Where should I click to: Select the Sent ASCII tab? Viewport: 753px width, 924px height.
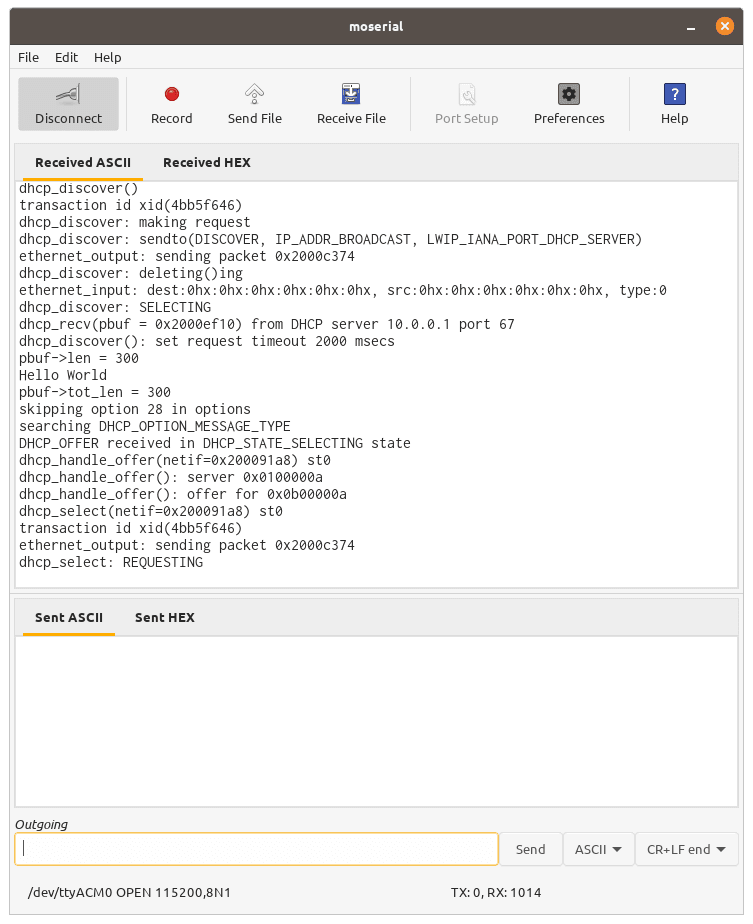[69, 617]
